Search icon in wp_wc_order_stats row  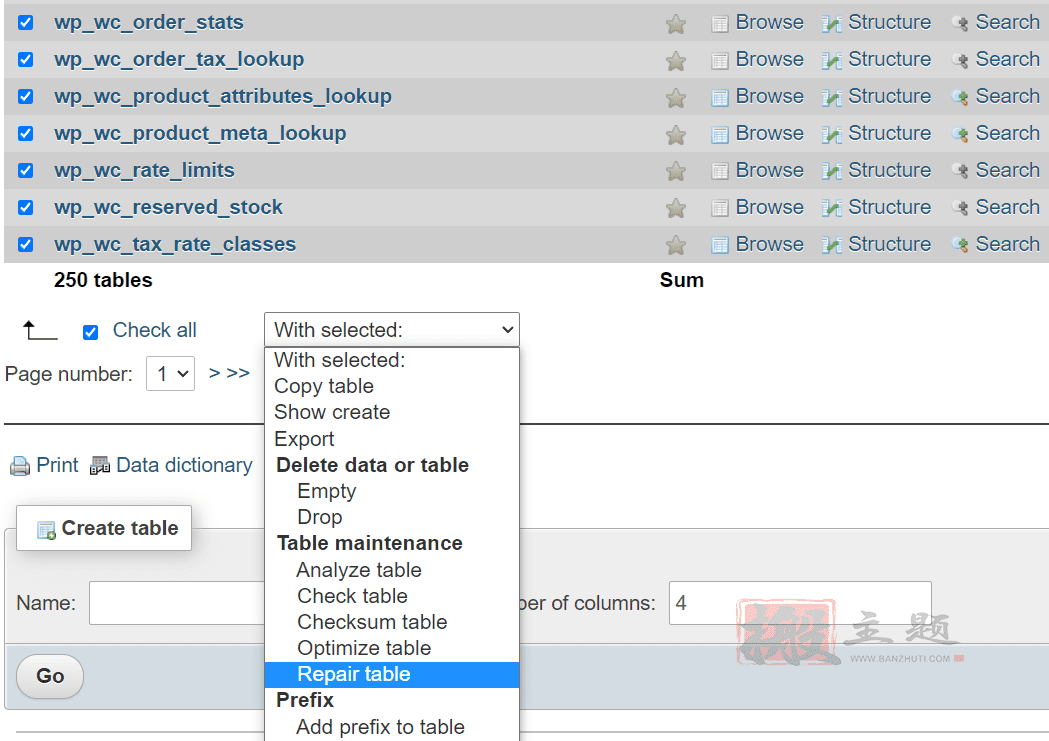960,24
